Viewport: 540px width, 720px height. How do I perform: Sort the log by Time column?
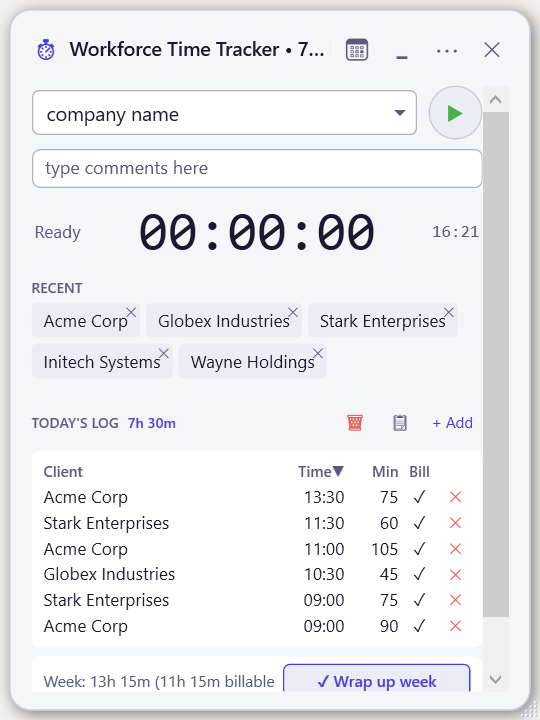coord(321,472)
